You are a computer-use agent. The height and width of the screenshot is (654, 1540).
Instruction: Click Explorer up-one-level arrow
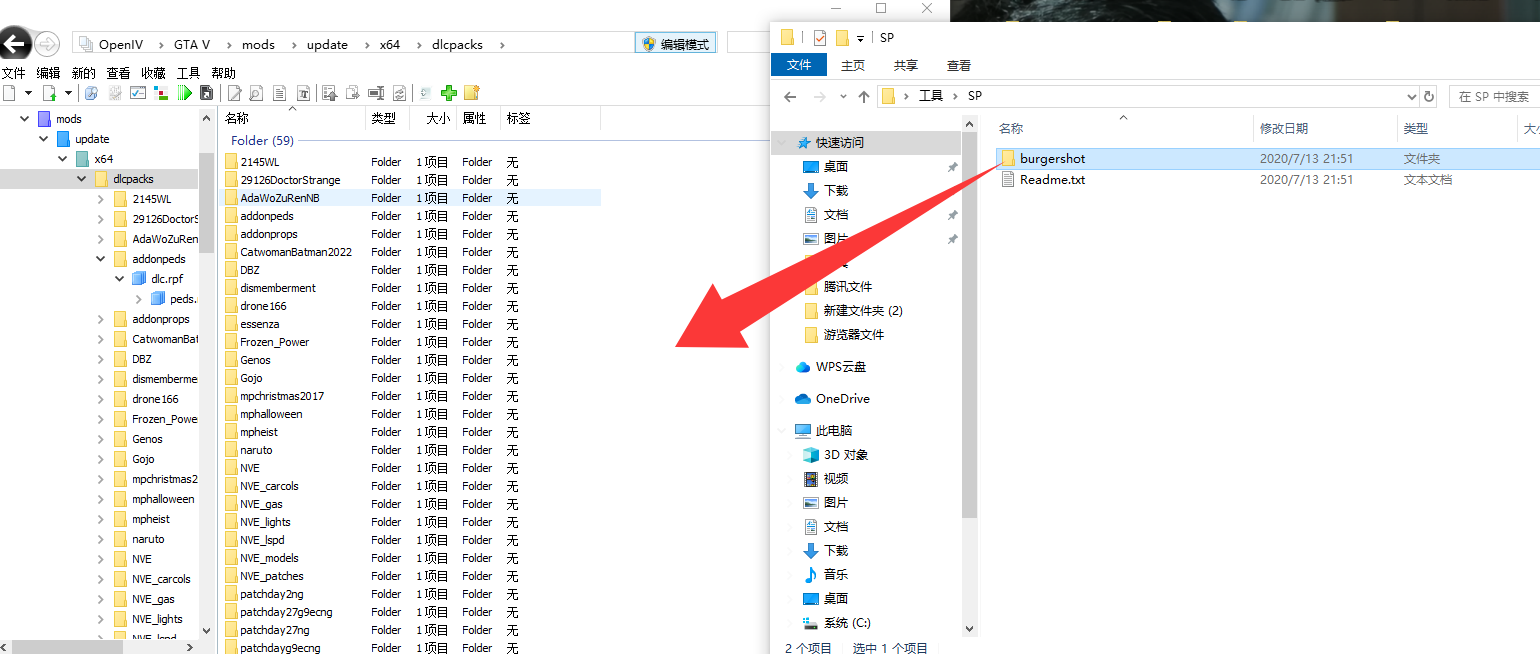(x=863, y=96)
